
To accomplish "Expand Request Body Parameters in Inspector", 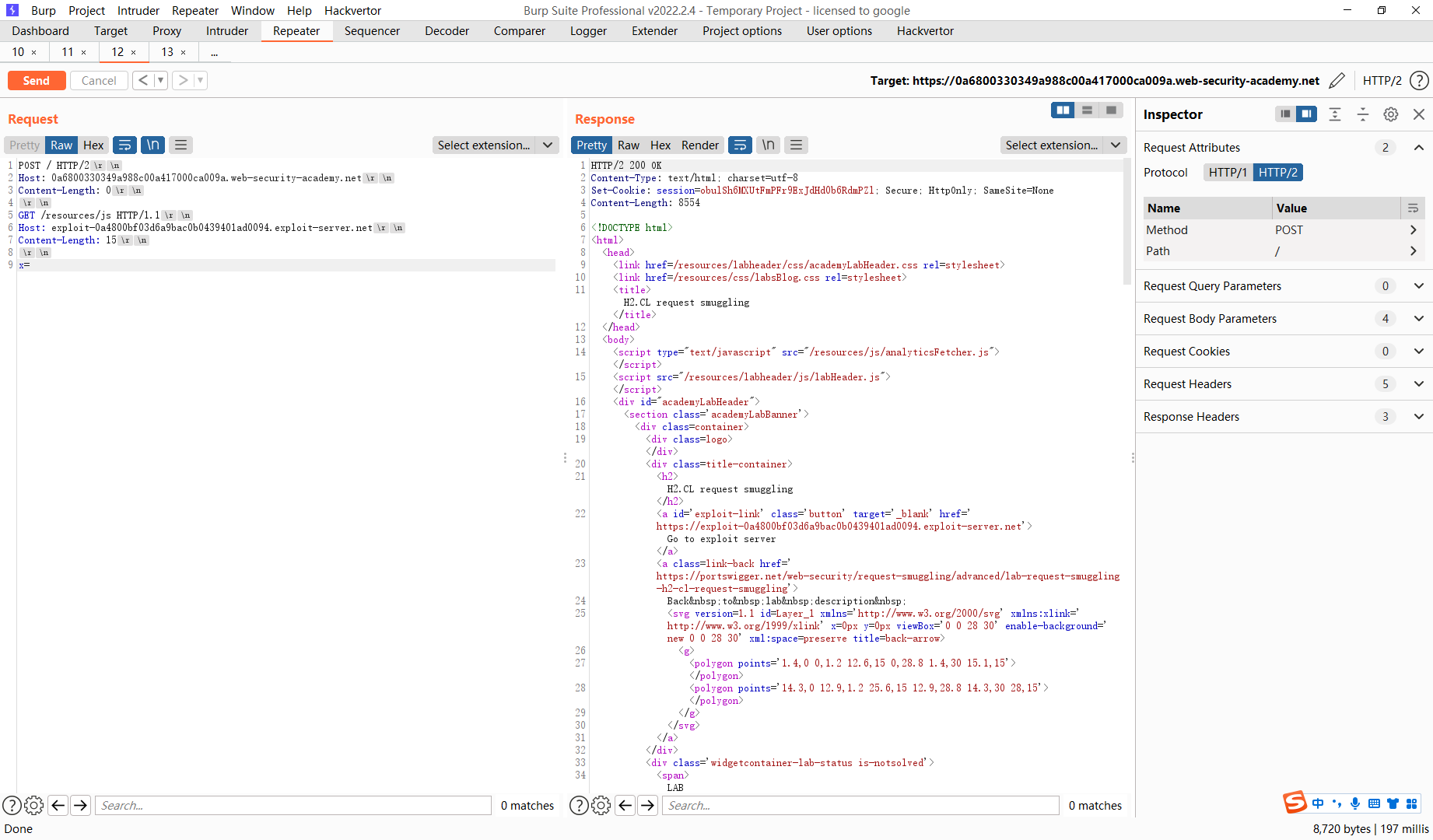I will [1417, 318].
